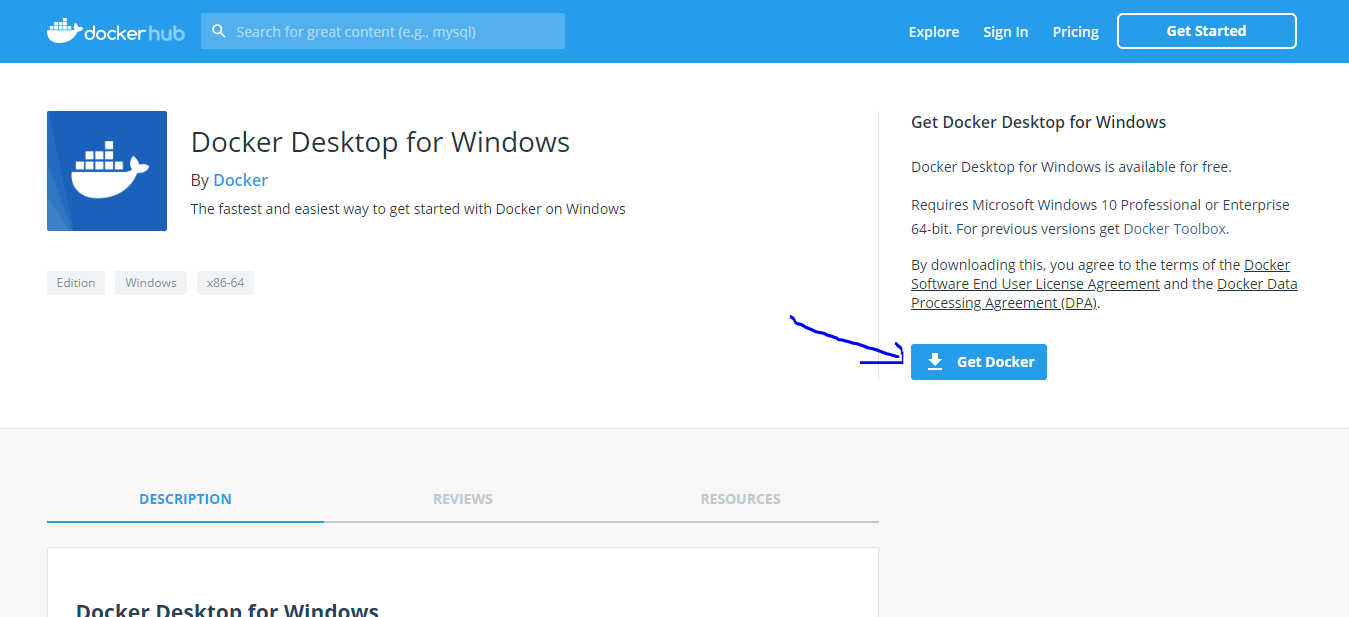Select the Windows tag chip
This screenshot has height=617, width=1349.
click(151, 283)
